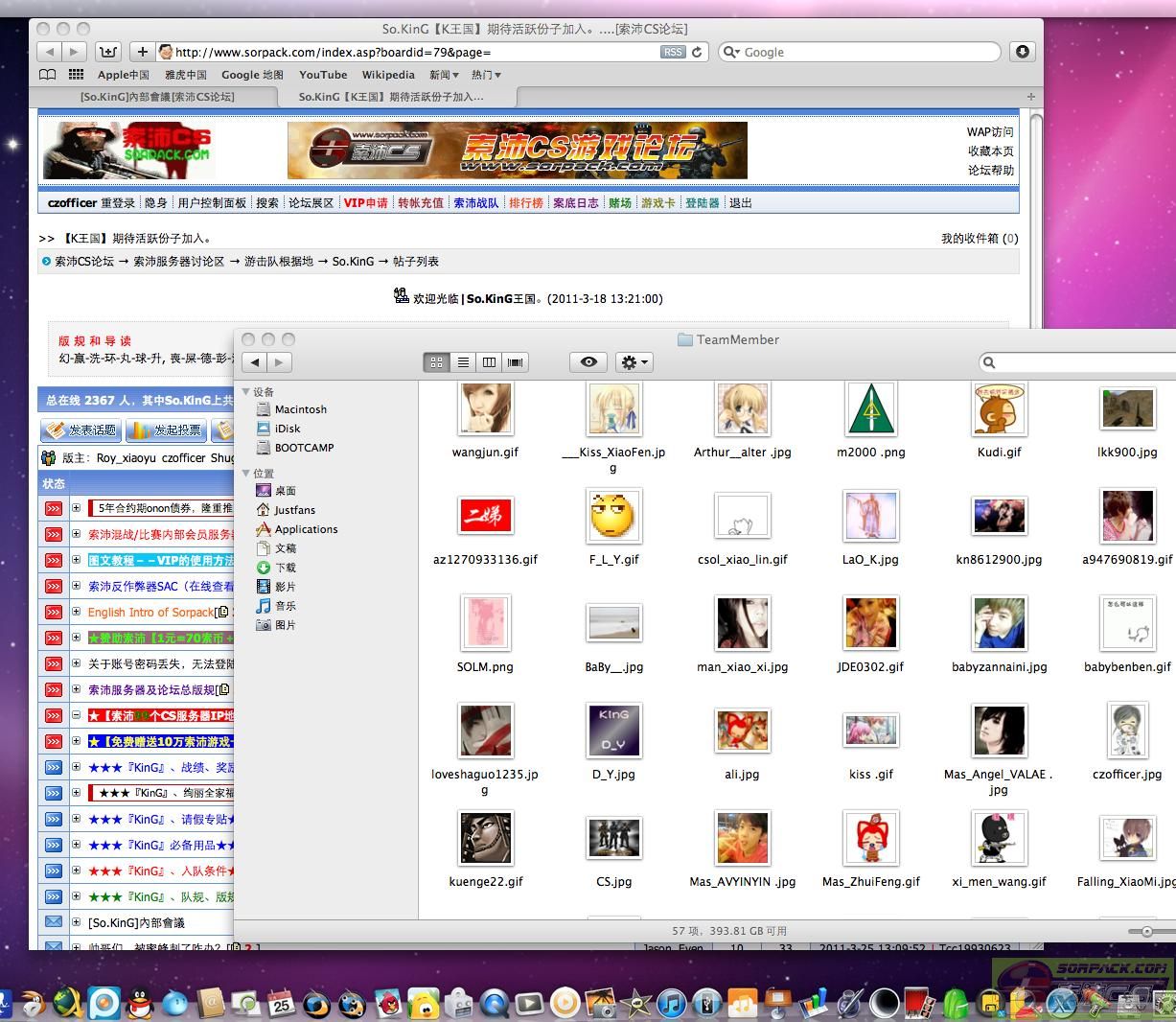Switch Finder to list view
1176x1022 pixels.
[463, 362]
